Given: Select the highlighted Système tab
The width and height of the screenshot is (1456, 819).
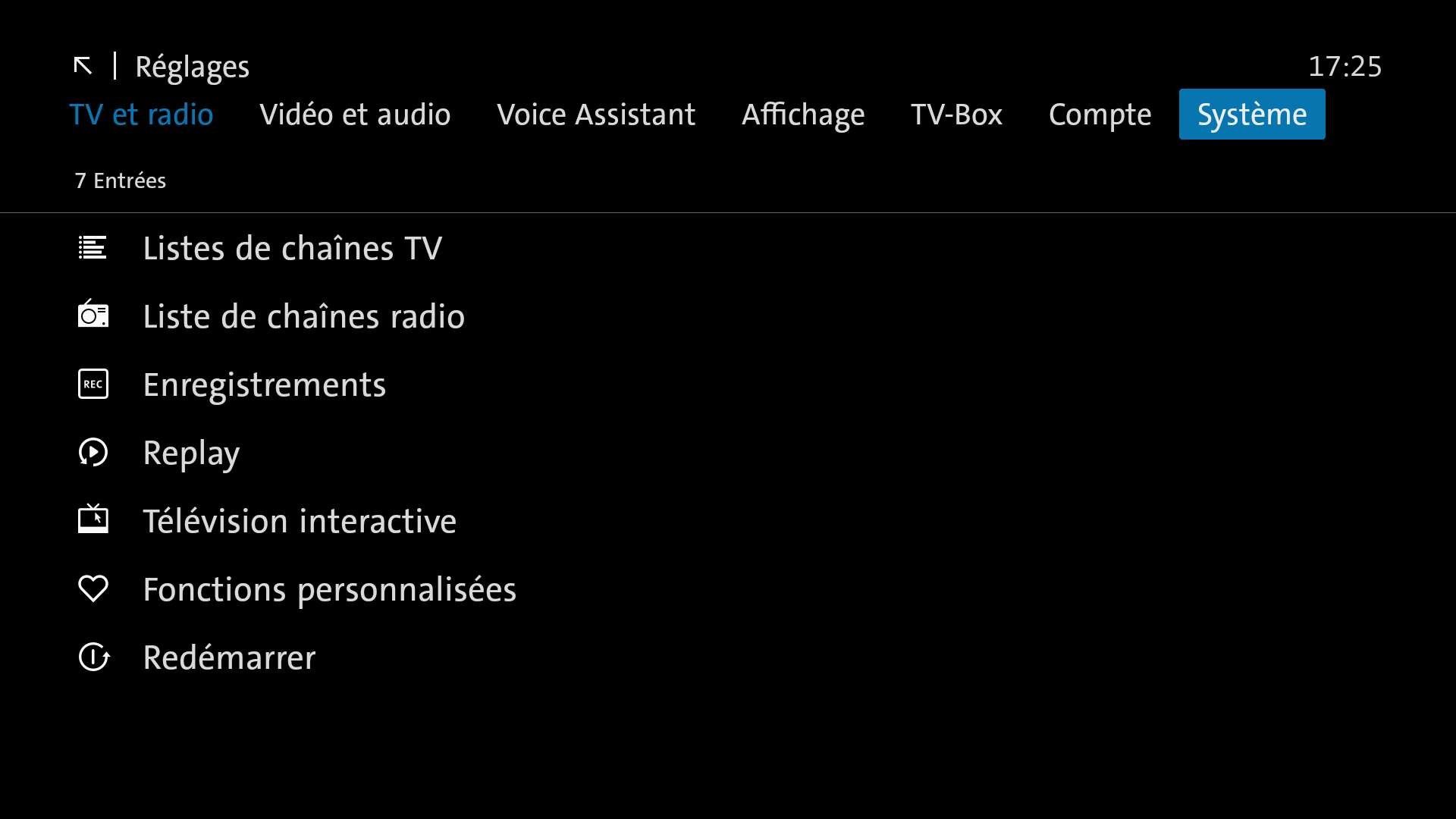Looking at the screenshot, I should [x=1252, y=115].
